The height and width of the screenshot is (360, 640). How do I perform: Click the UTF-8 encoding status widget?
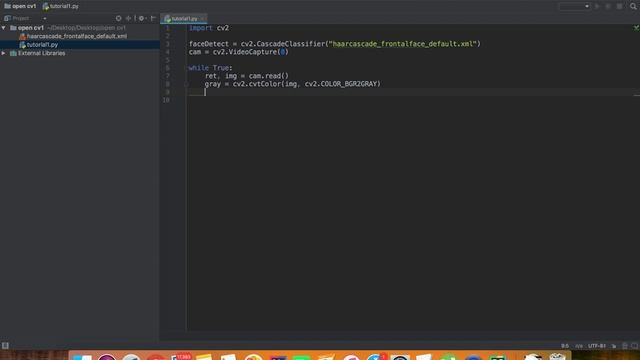point(596,346)
